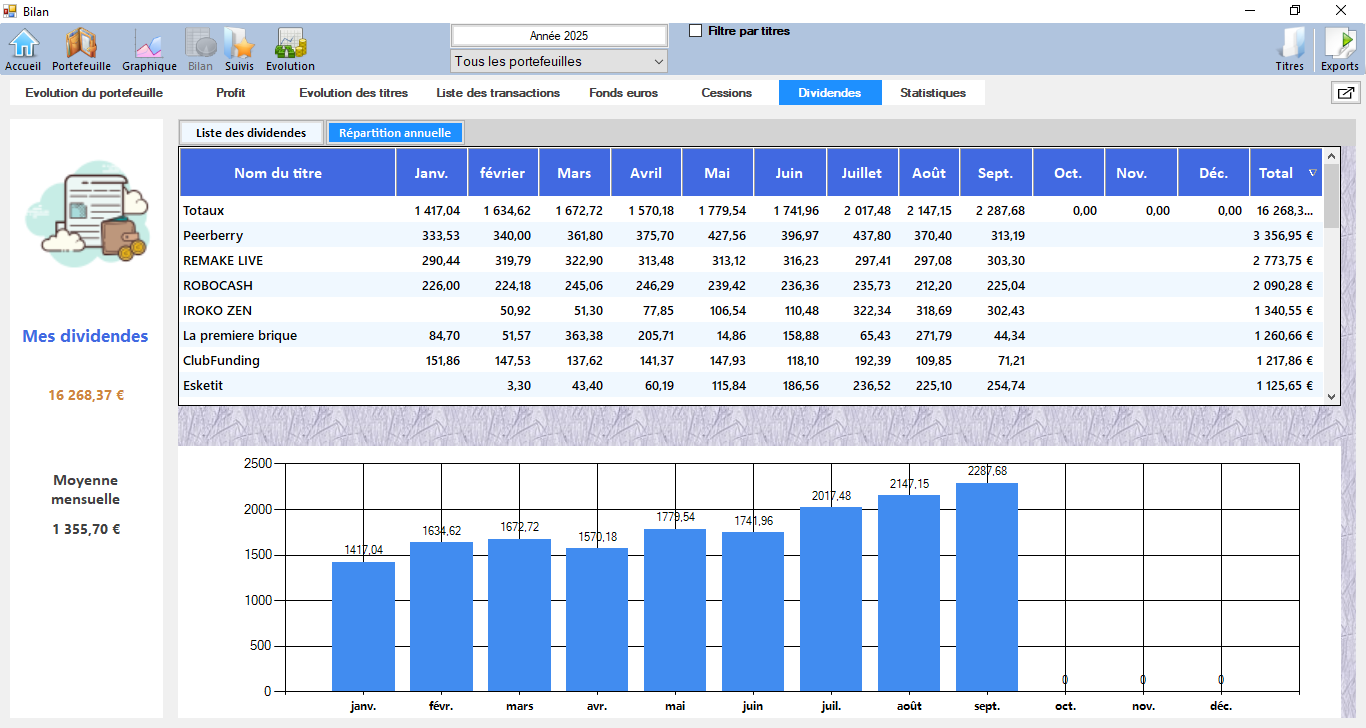Open the Liste des transactions tab
1366x728 pixels.
(498, 93)
